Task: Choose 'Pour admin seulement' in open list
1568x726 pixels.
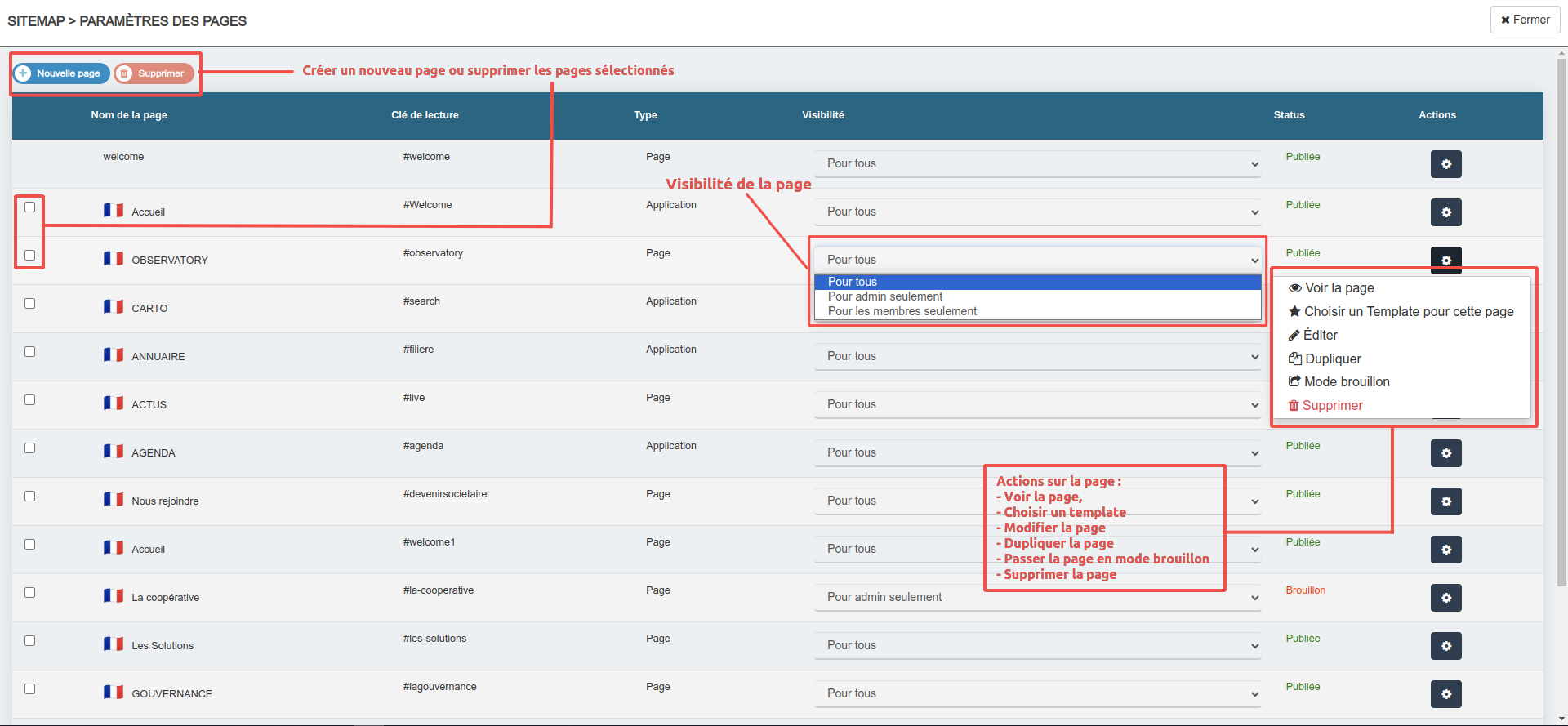Action: point(885,296)
